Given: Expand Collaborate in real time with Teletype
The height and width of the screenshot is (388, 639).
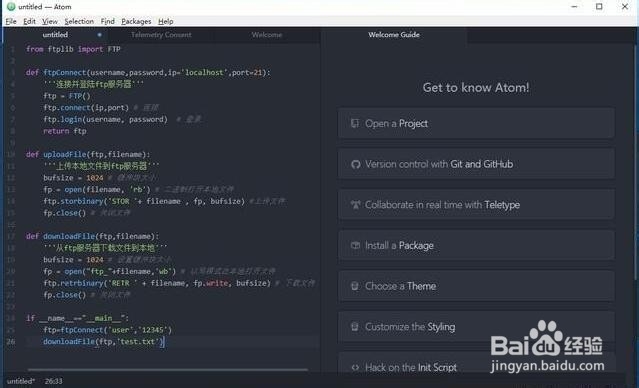Looking at the screenshot, I should pos(476,205).
